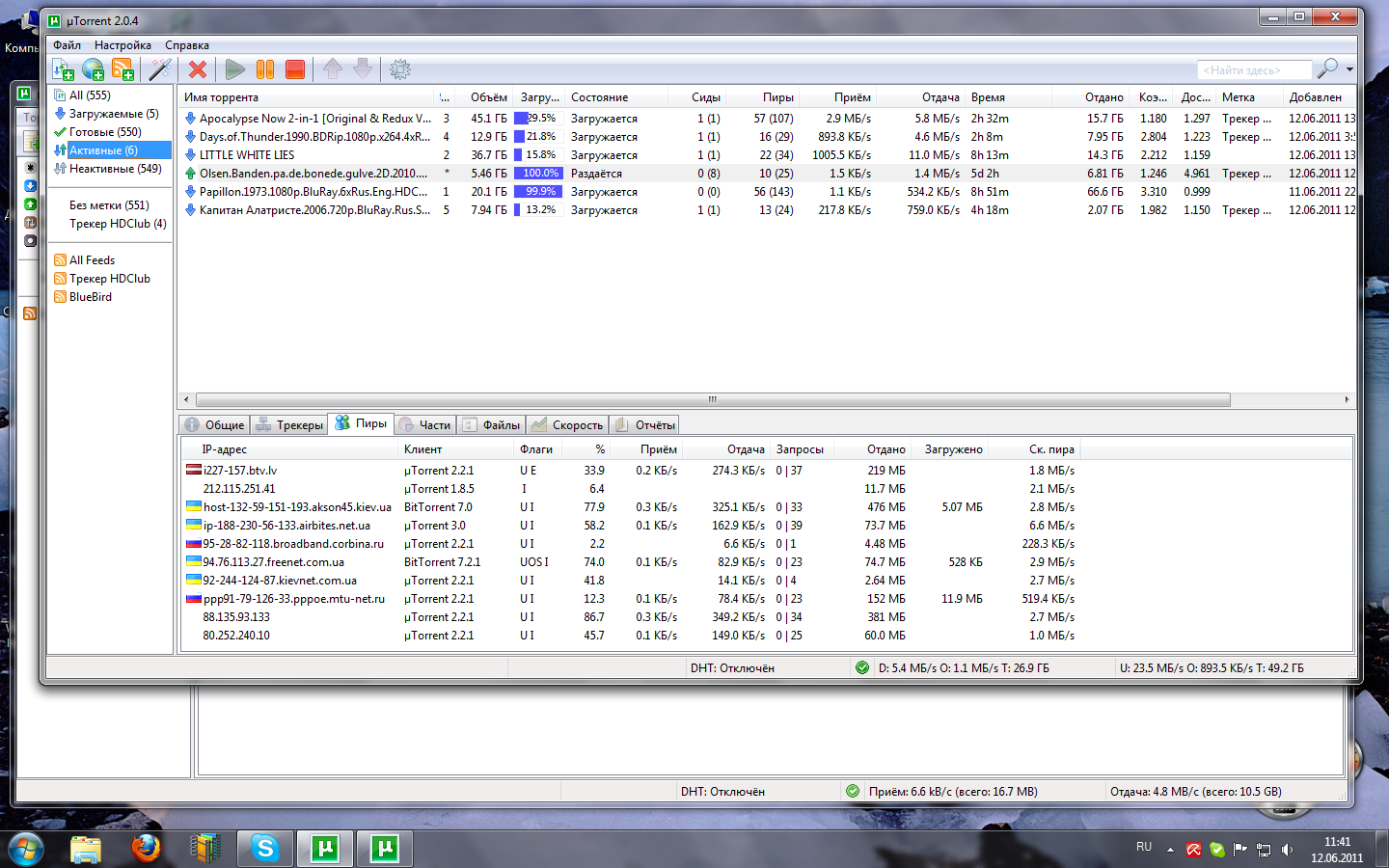Click the horizontal scrollbar of torrent list
This screenshot has height=868, width=1389.
click(x=713, y=399)
